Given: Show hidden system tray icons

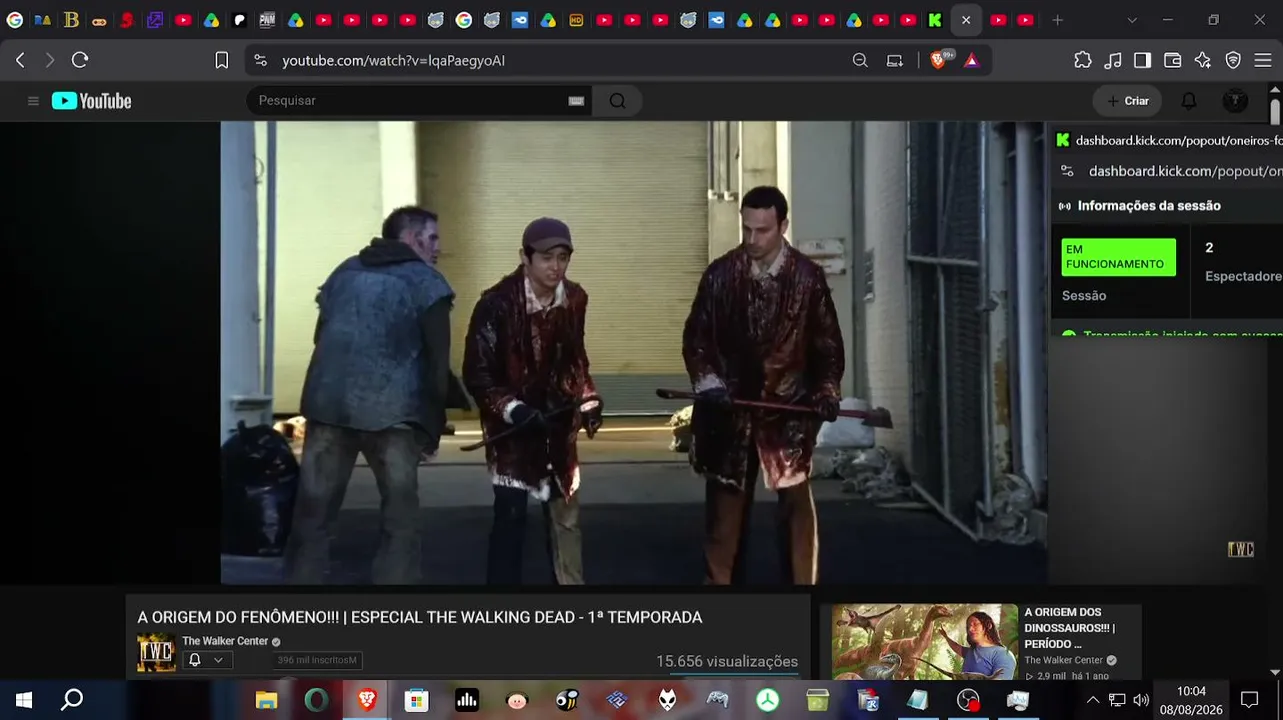Looking at the screenshot, I should (x=1092, y=700).
